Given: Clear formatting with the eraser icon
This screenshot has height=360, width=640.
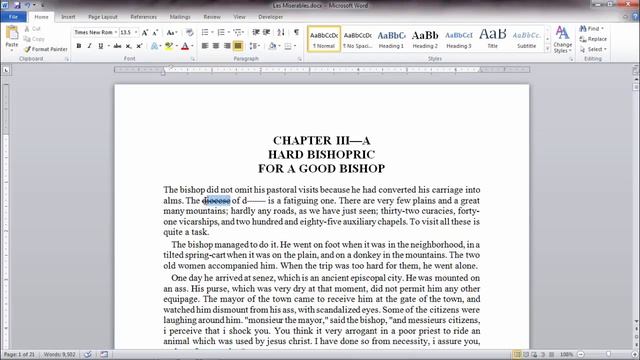Looking at the screenshot, I should tap(189, 32).
